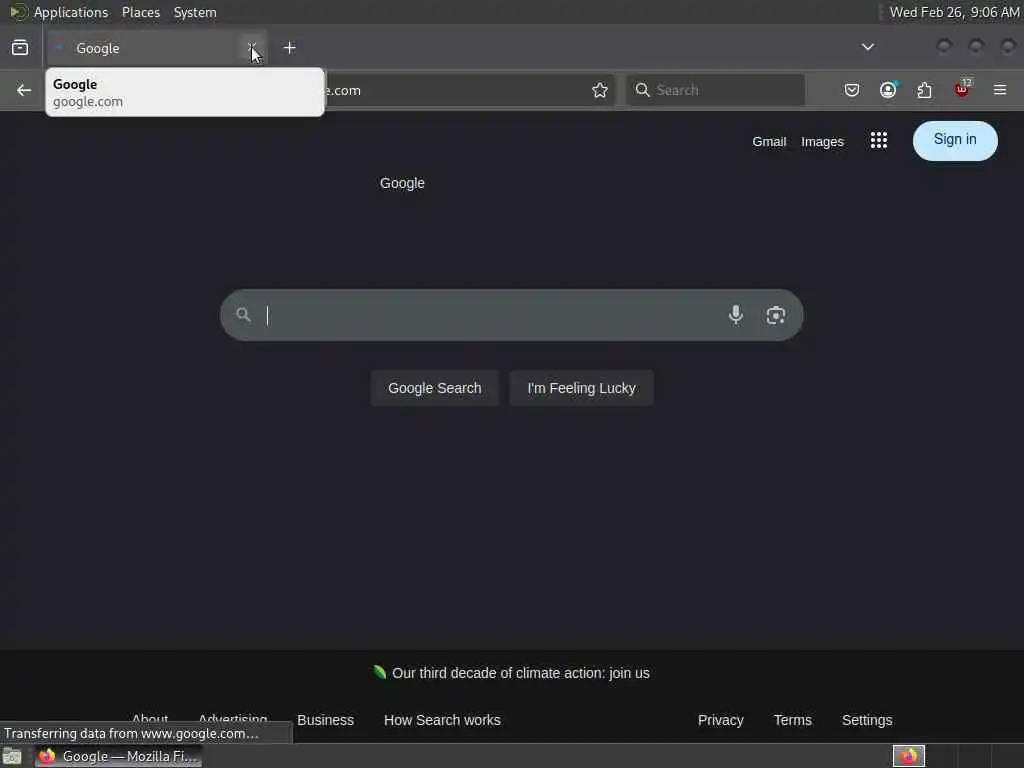
Task: Open How Search works link
Action: [x=442, y=720]
